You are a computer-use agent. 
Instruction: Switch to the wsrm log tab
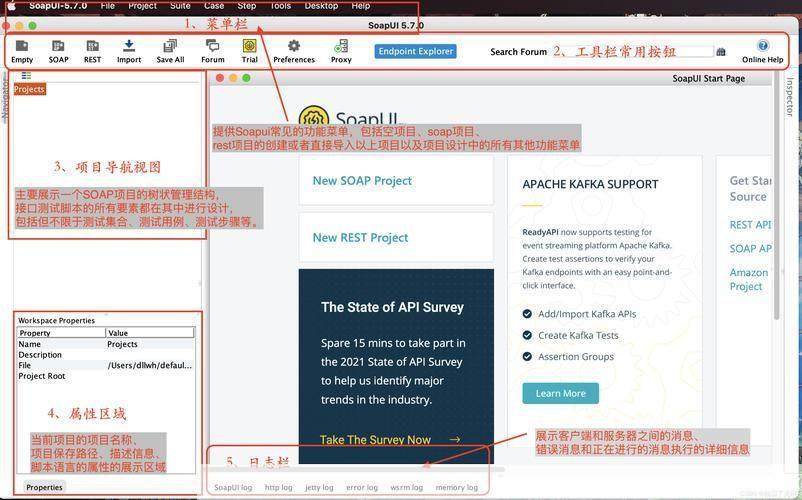pyautogui.click(x=407, y=487)
